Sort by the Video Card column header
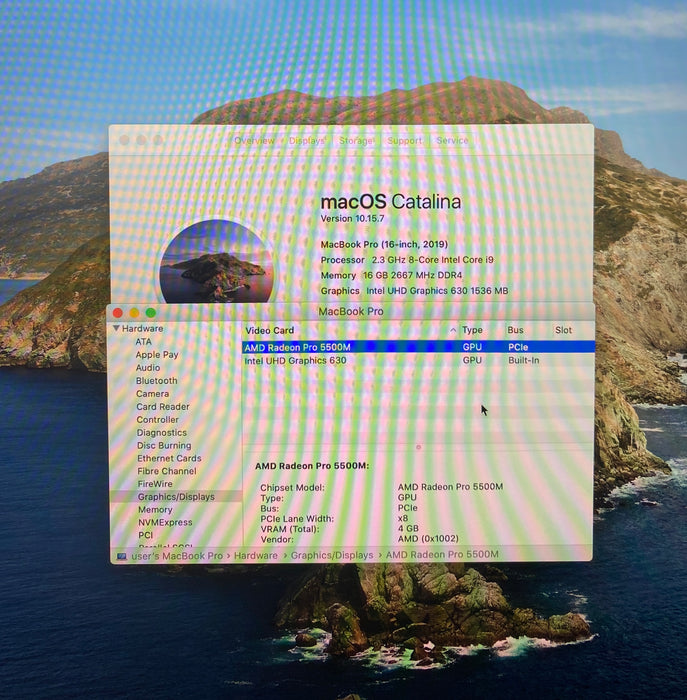 coord(270,330)
